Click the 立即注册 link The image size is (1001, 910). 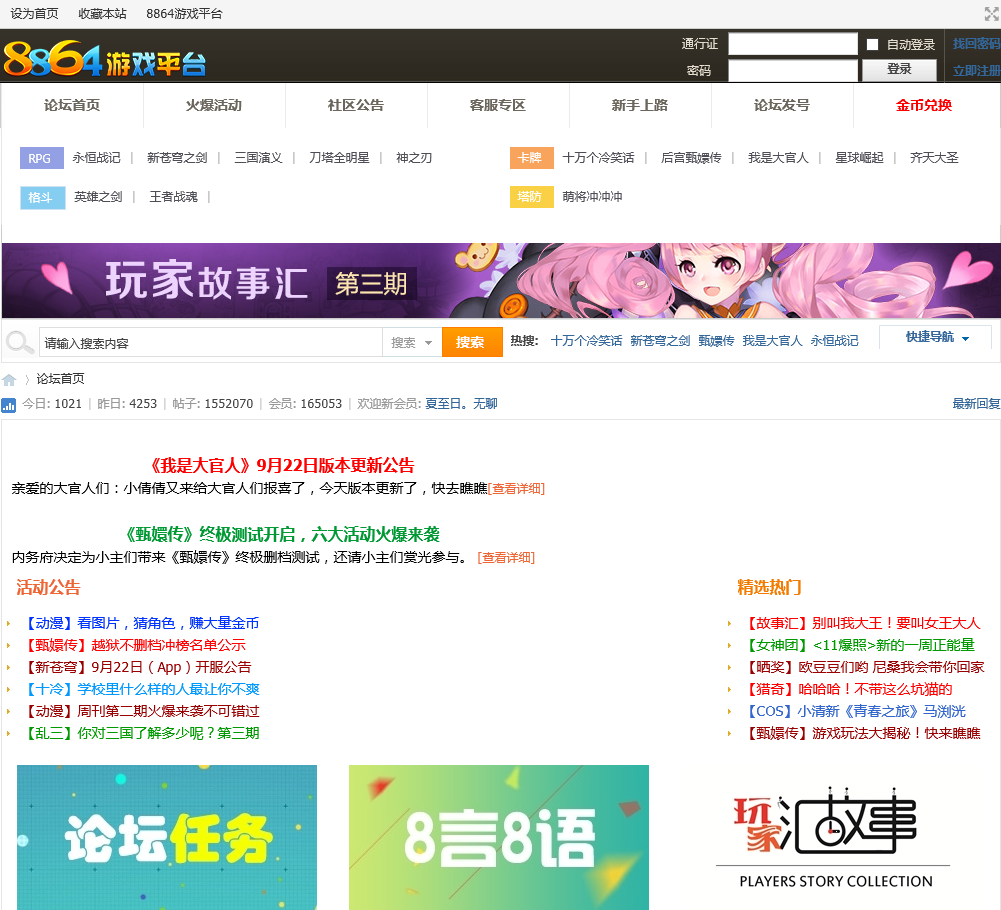(x=976, y=70)
